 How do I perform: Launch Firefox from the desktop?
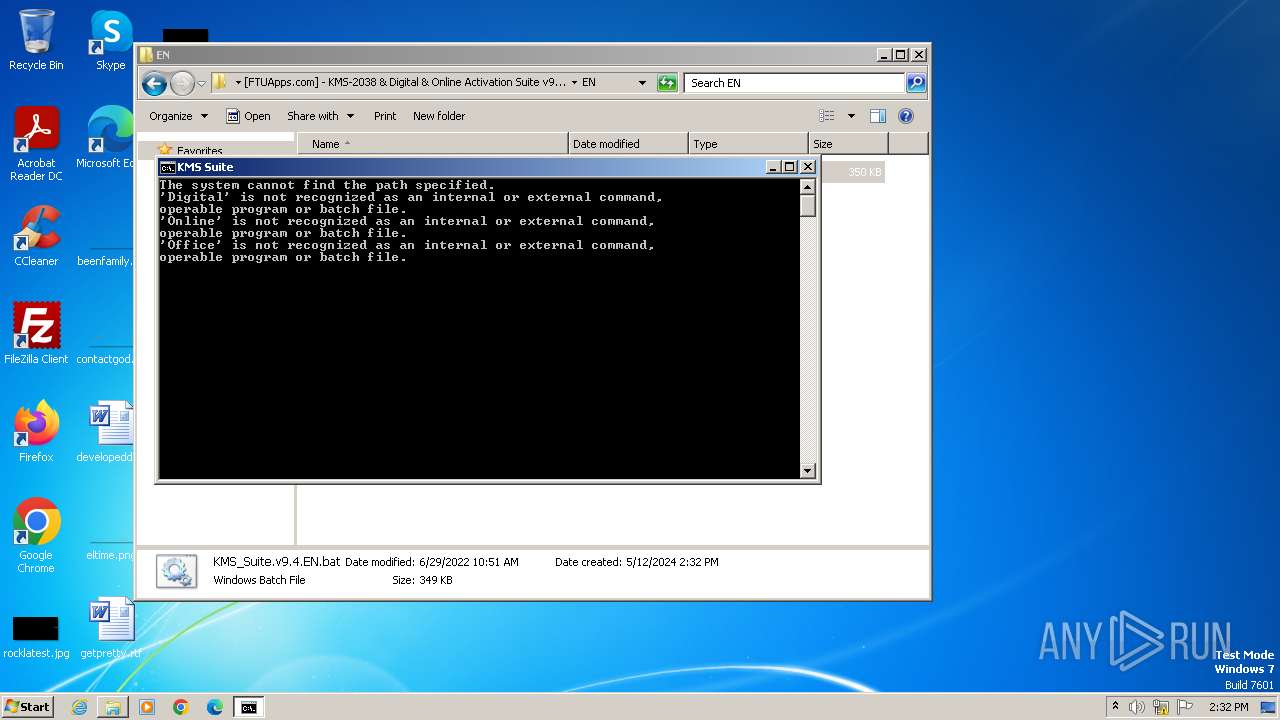click(36, 432)
